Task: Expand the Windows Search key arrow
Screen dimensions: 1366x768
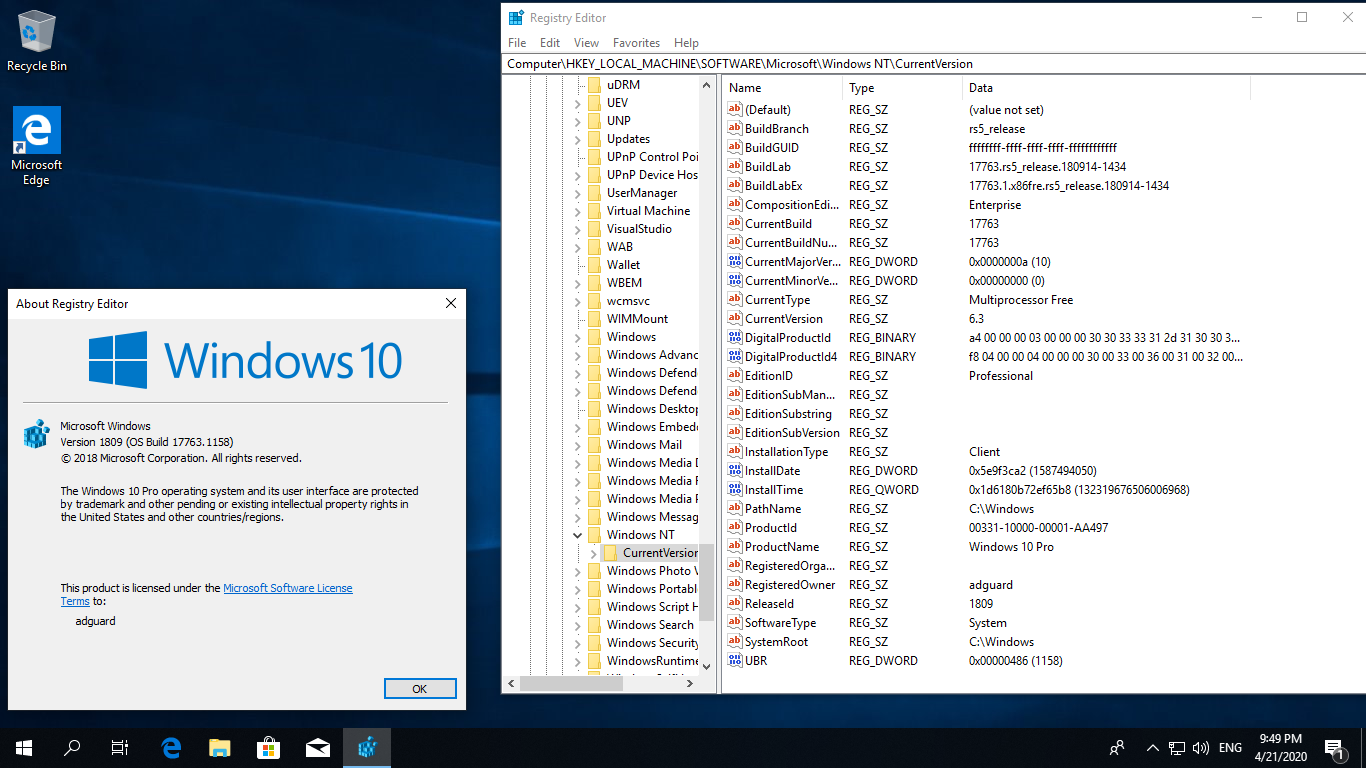Action: (578, 625)
